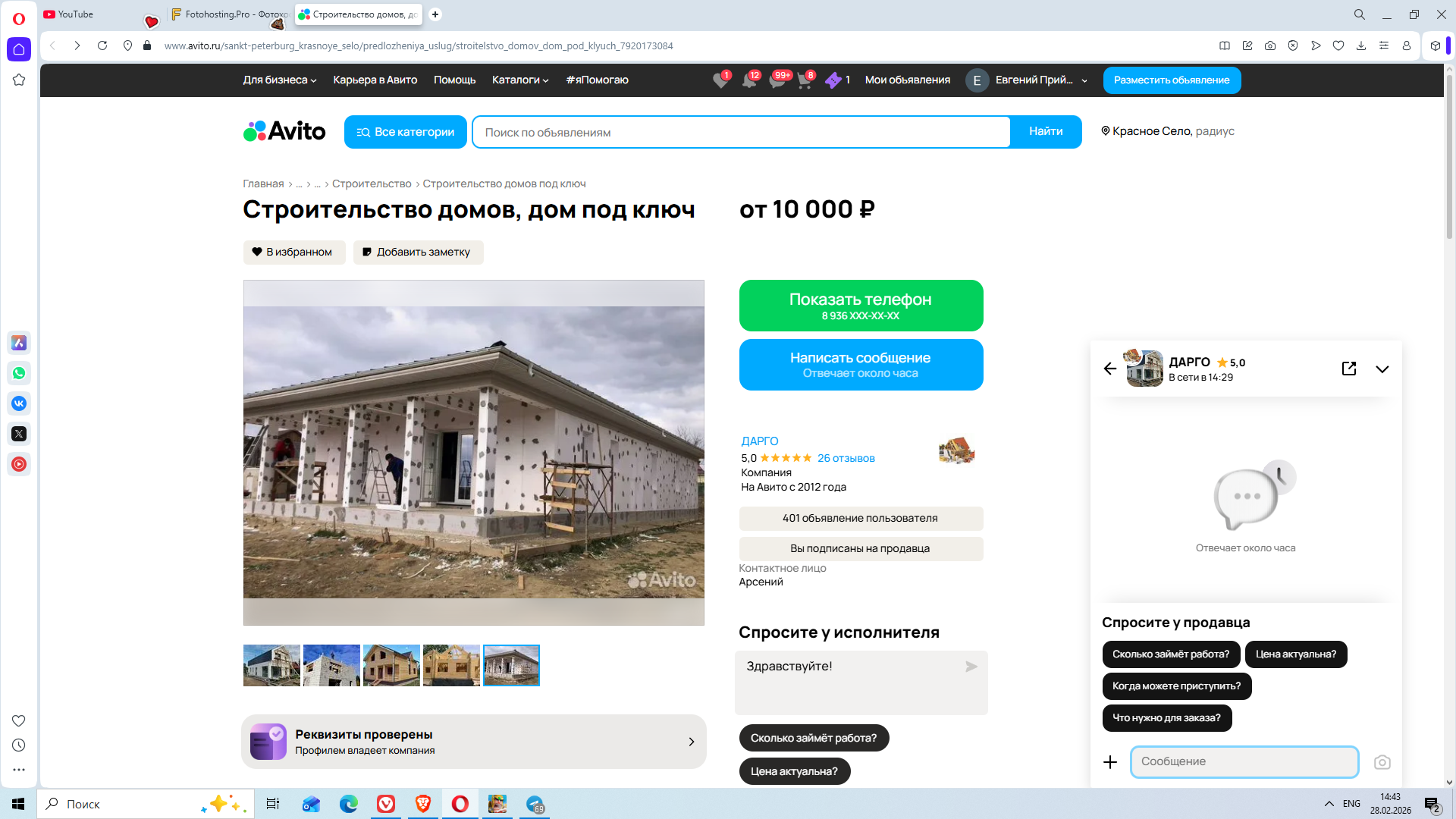The width and height of the screenshot is (1456, 819).
Task: Send the 'Здравствуйте!' message arrow
Action: coord(971,667)
